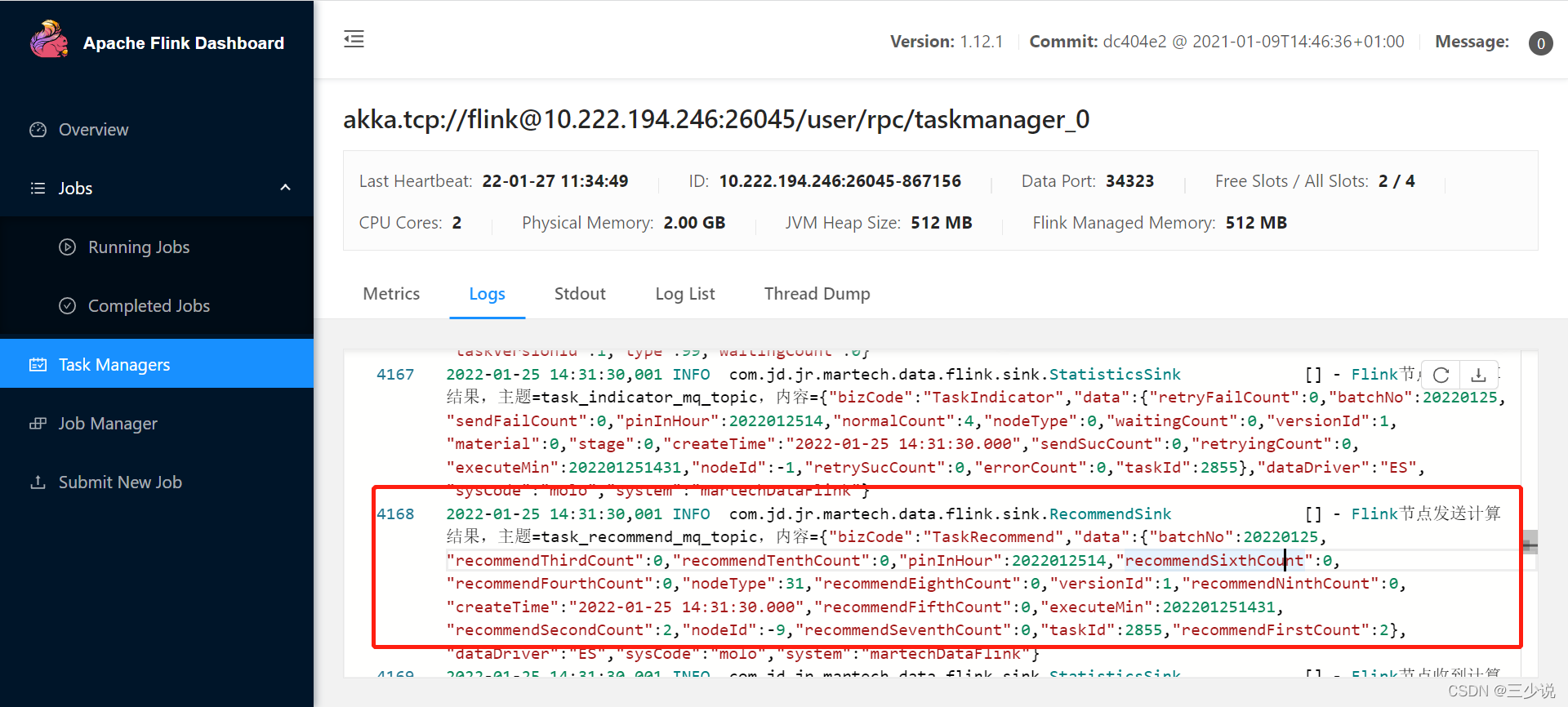Click the Task Managers calendar icon
The image size is (1568, 707).
coord(38,365)
